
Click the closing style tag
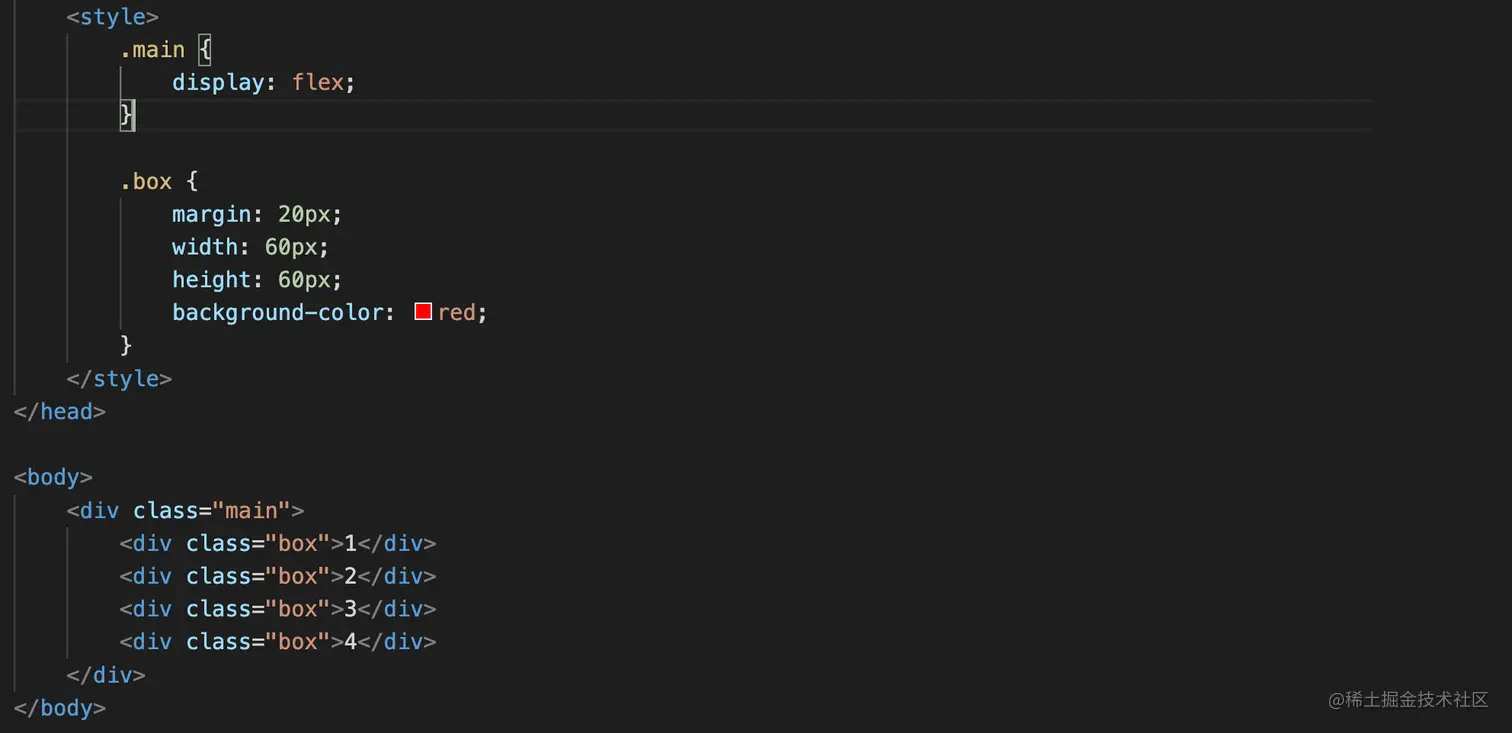pos(119,379)
